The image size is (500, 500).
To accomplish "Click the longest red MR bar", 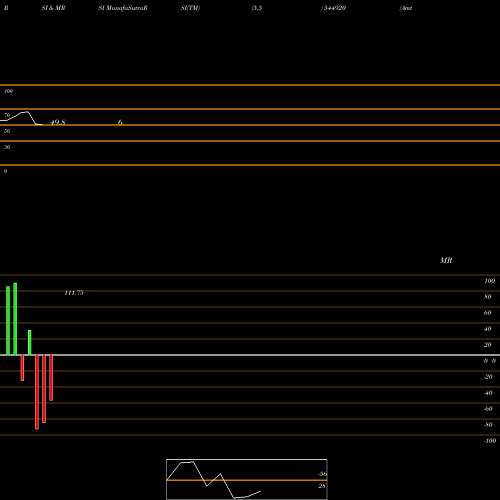I will click(37, 392).
